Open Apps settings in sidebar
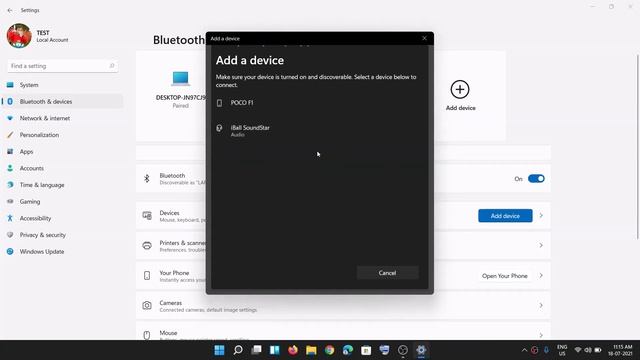640x360 pixels. (62, 151)
